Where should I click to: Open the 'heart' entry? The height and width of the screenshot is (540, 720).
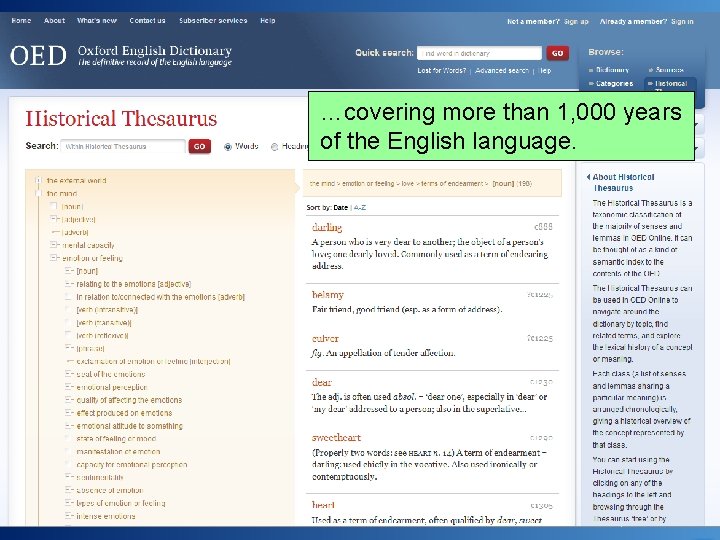[x=323, y=505]
